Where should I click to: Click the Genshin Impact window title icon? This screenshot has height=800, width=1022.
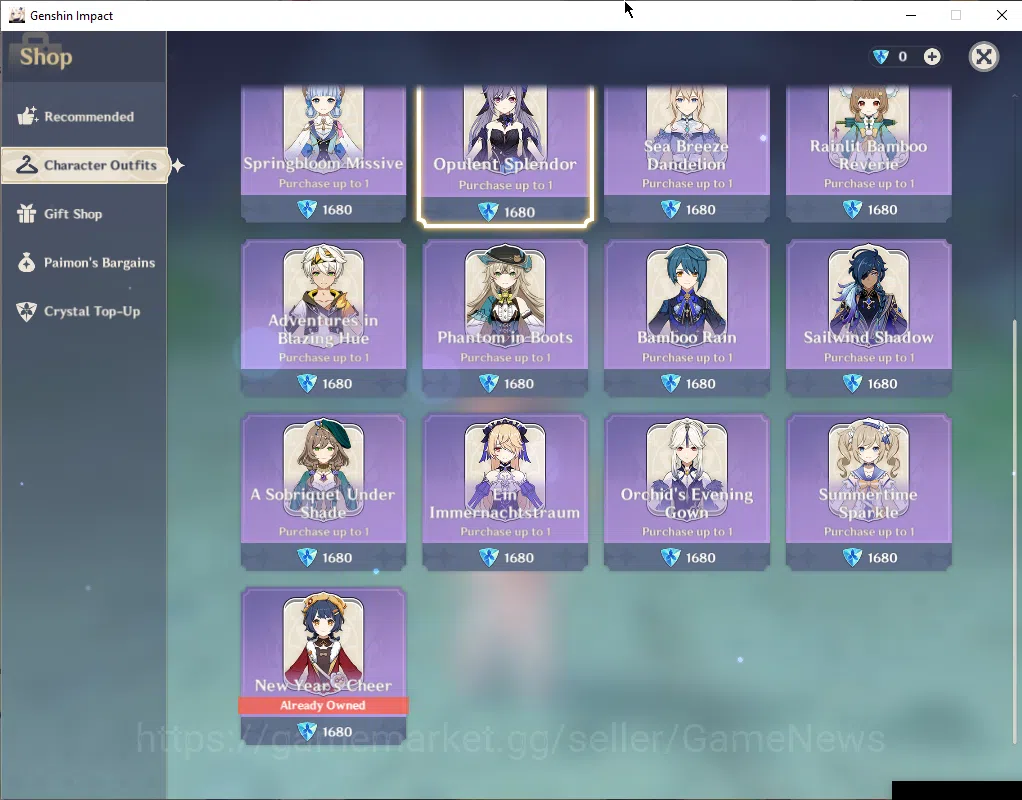[x=16, y=15]
